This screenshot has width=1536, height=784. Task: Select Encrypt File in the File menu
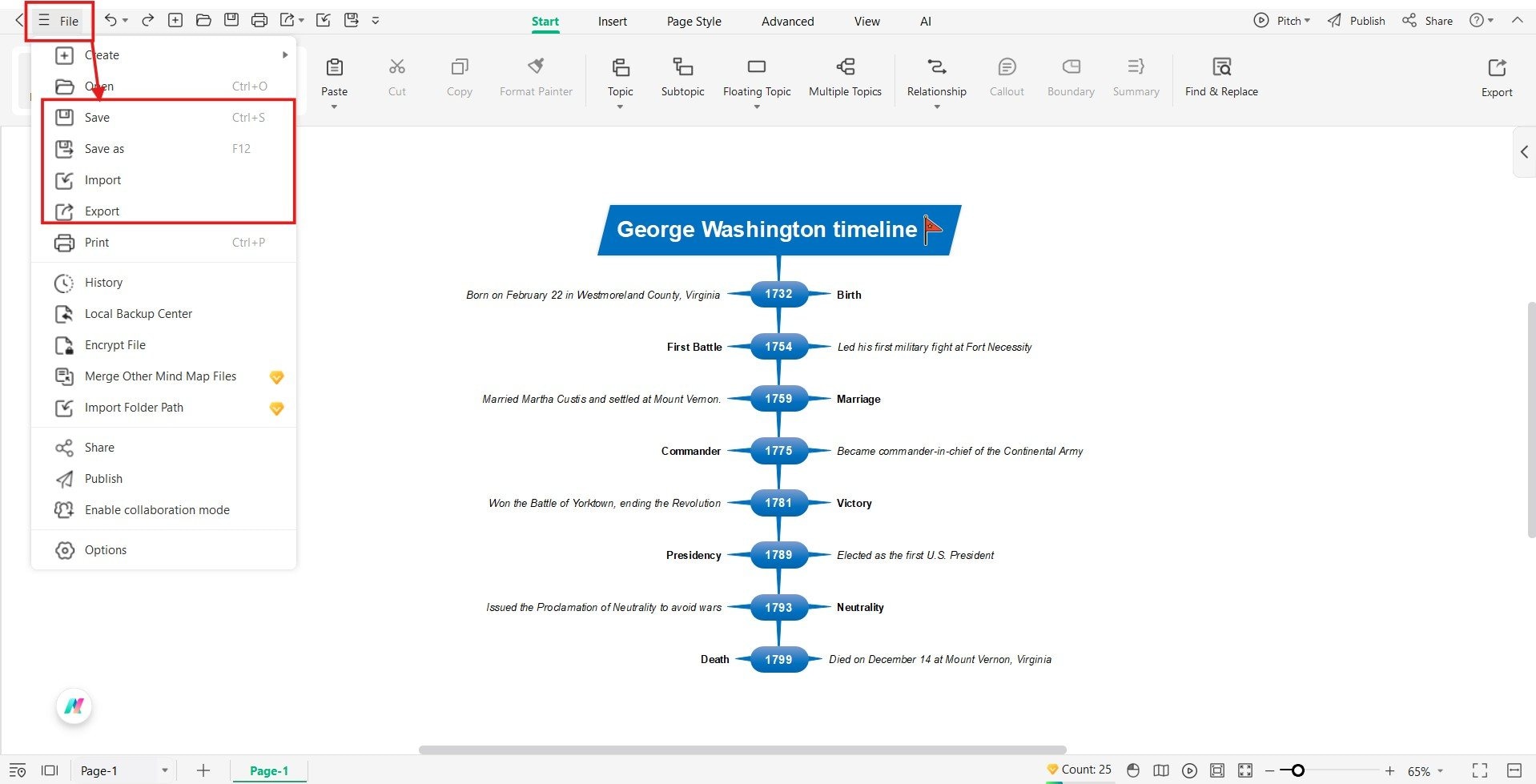(163, 345)
